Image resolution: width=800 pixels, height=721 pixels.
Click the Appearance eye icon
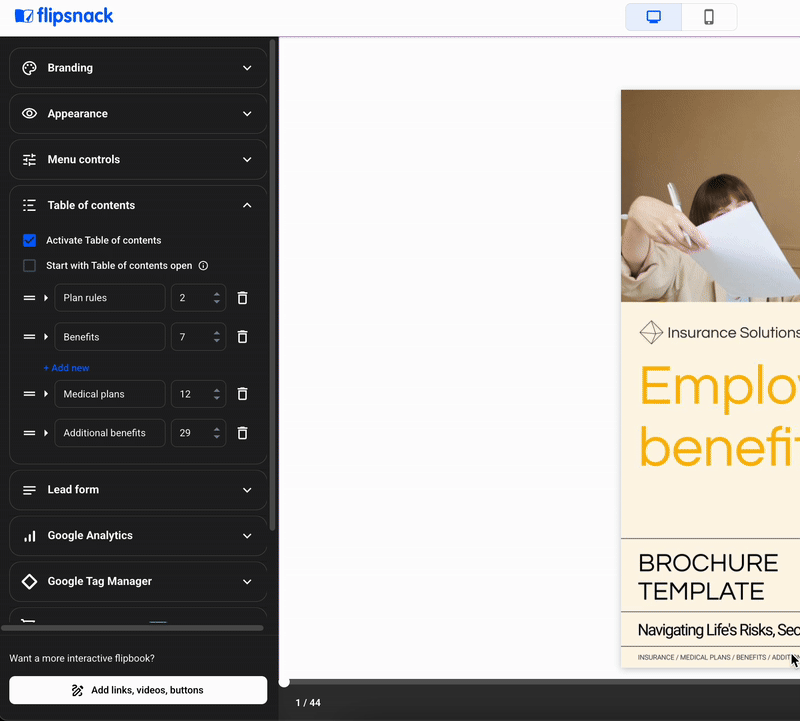coord(30,113)
